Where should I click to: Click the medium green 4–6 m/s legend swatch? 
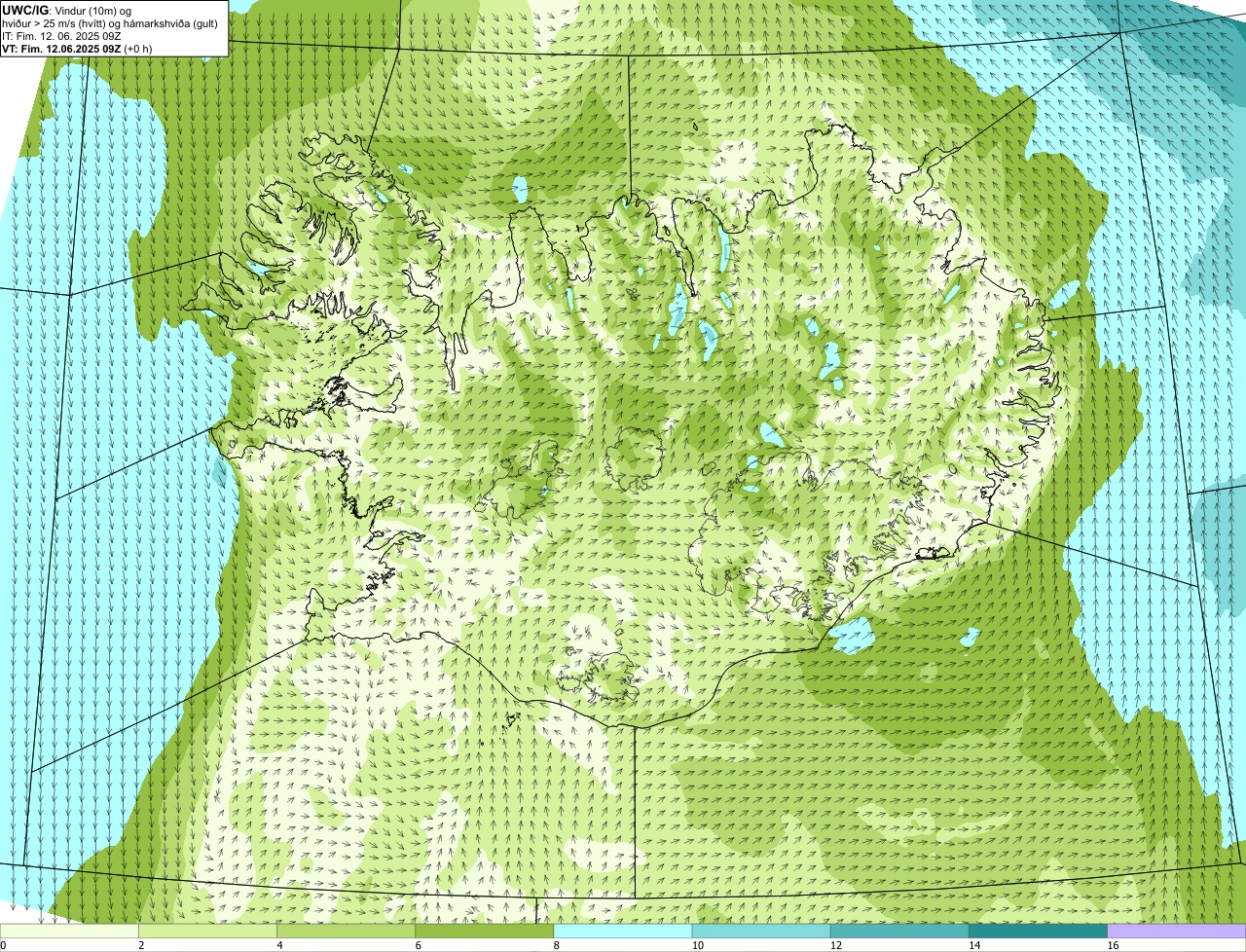point(346,932)
